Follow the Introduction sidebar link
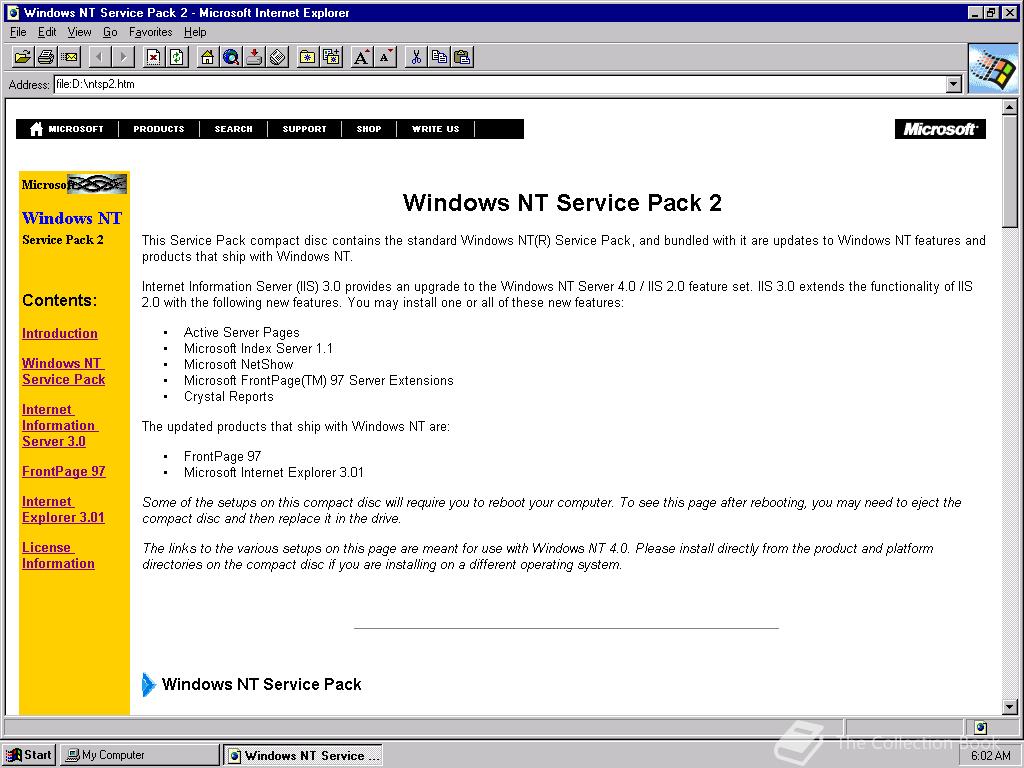1024x768 pixels. pos(59,333)
